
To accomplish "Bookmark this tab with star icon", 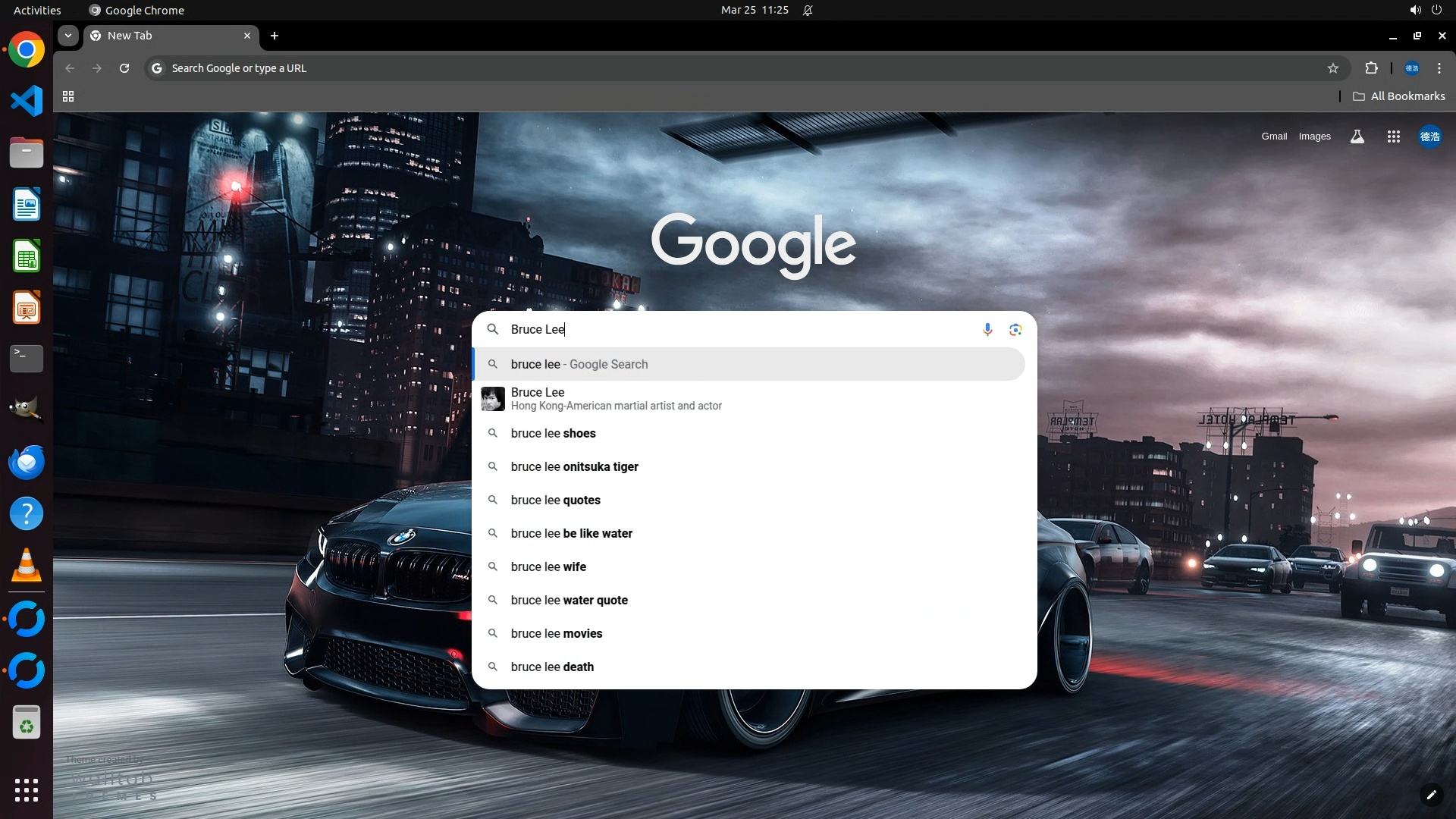I will point(1333,68).
